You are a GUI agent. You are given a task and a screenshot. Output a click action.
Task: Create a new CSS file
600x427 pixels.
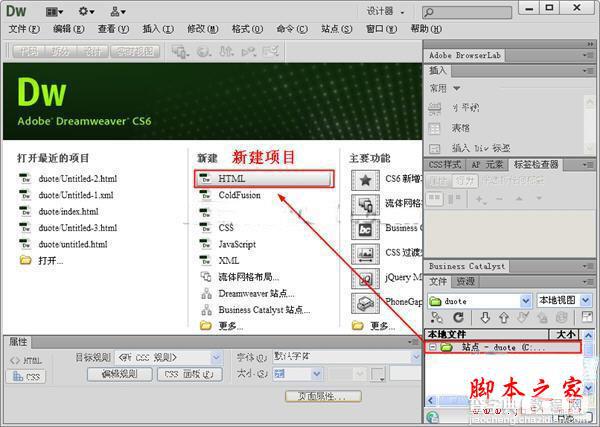click(226, 228)
